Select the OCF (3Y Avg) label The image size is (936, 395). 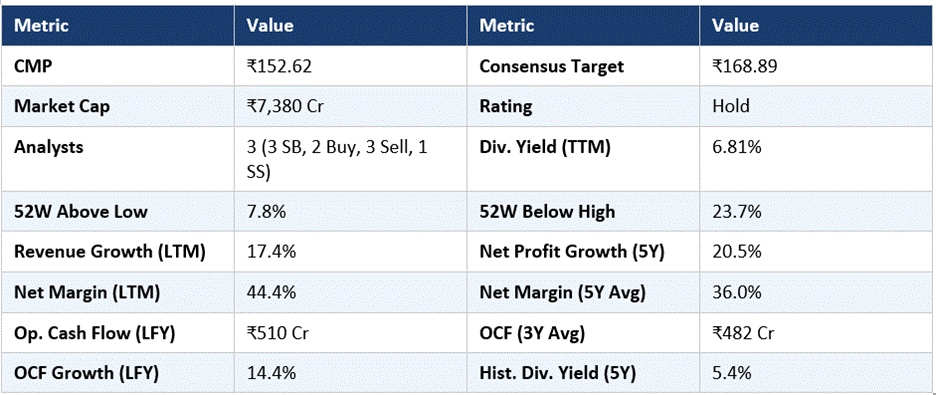point(532,334)
